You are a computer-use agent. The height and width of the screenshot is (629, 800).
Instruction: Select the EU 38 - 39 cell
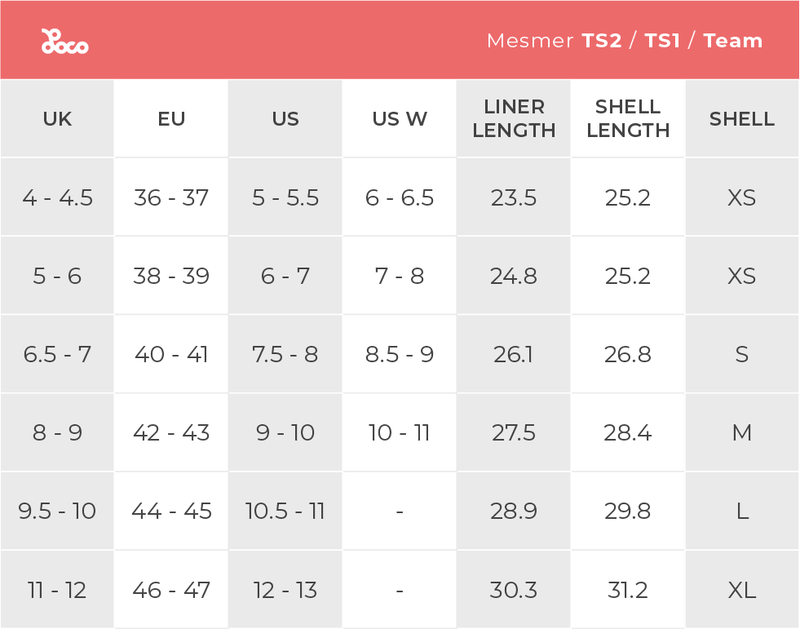tap(171, 276)
